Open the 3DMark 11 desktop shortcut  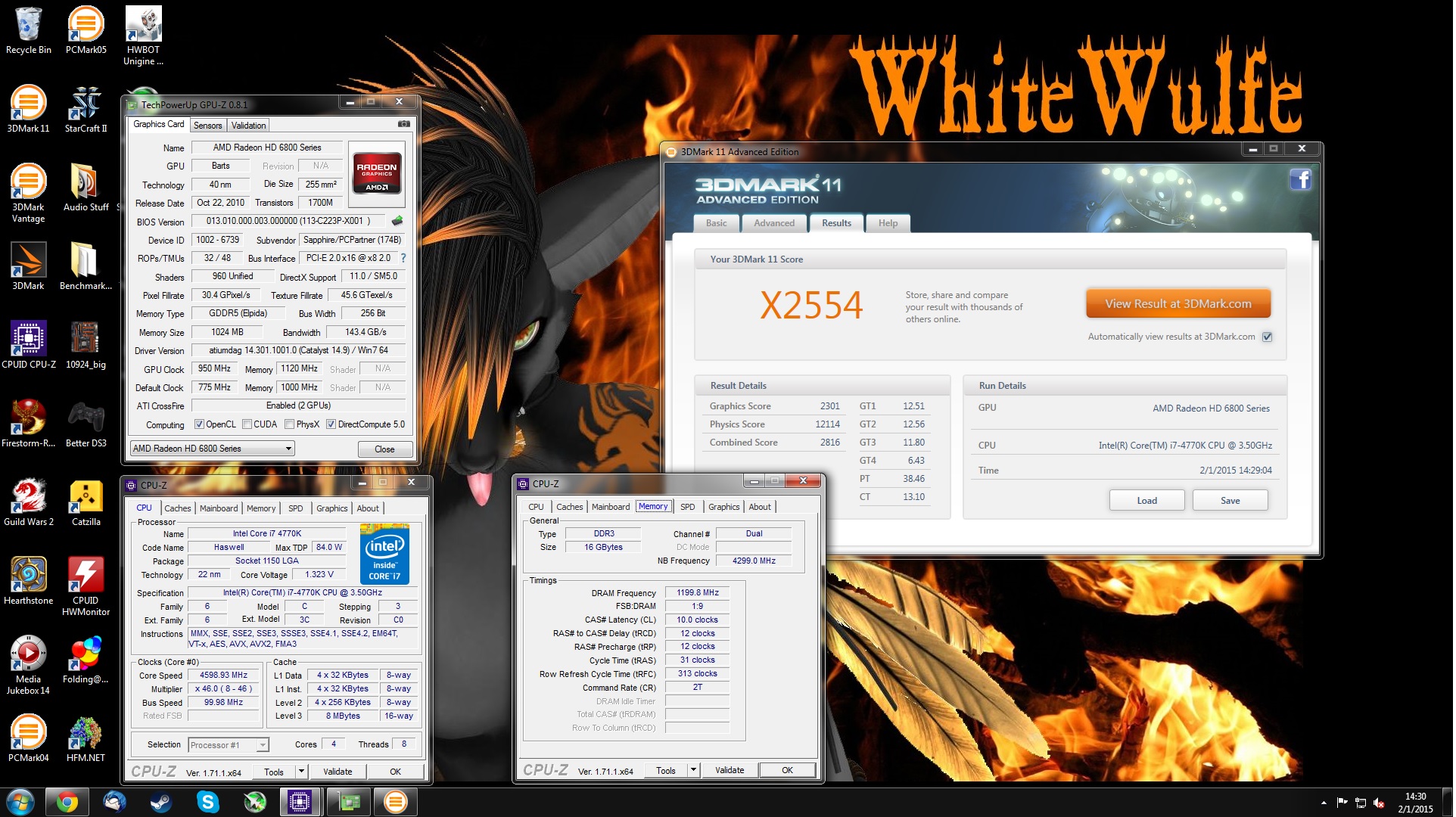click(29, 109)
